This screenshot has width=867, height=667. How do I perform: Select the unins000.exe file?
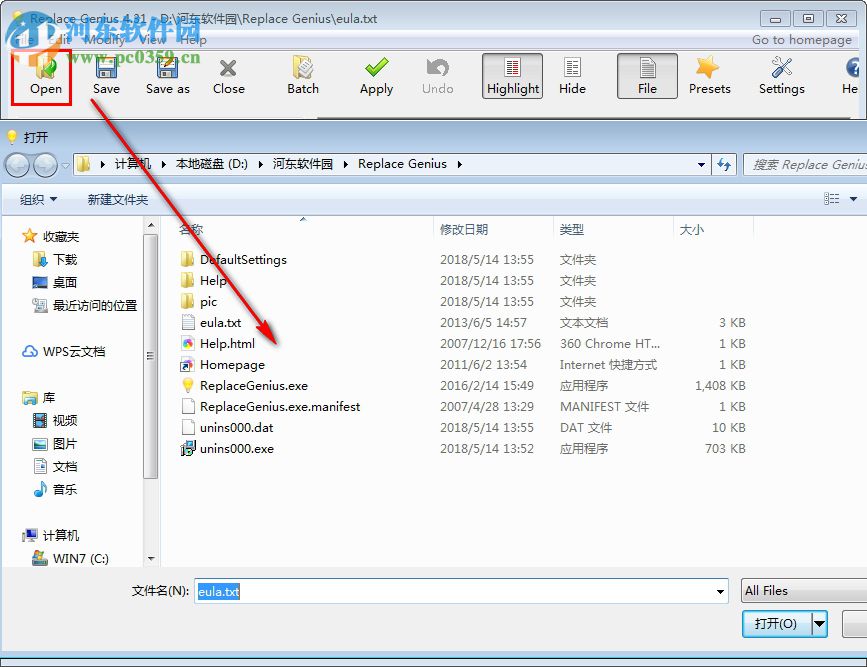[x=237, y=449]
